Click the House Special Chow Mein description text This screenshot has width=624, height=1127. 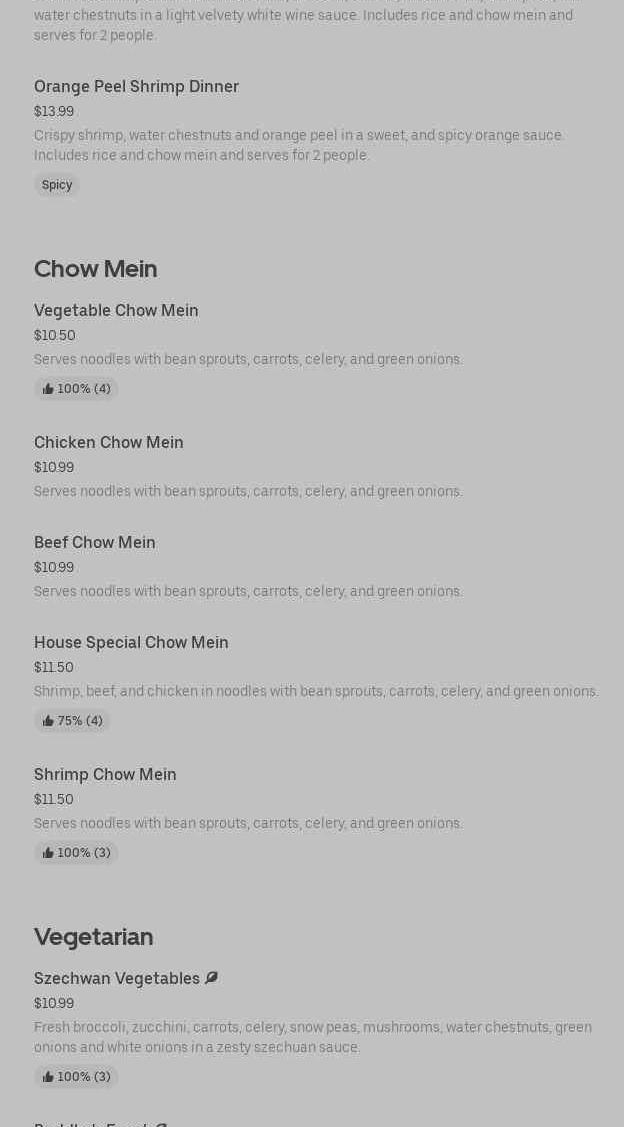click(x=316, y=691)
